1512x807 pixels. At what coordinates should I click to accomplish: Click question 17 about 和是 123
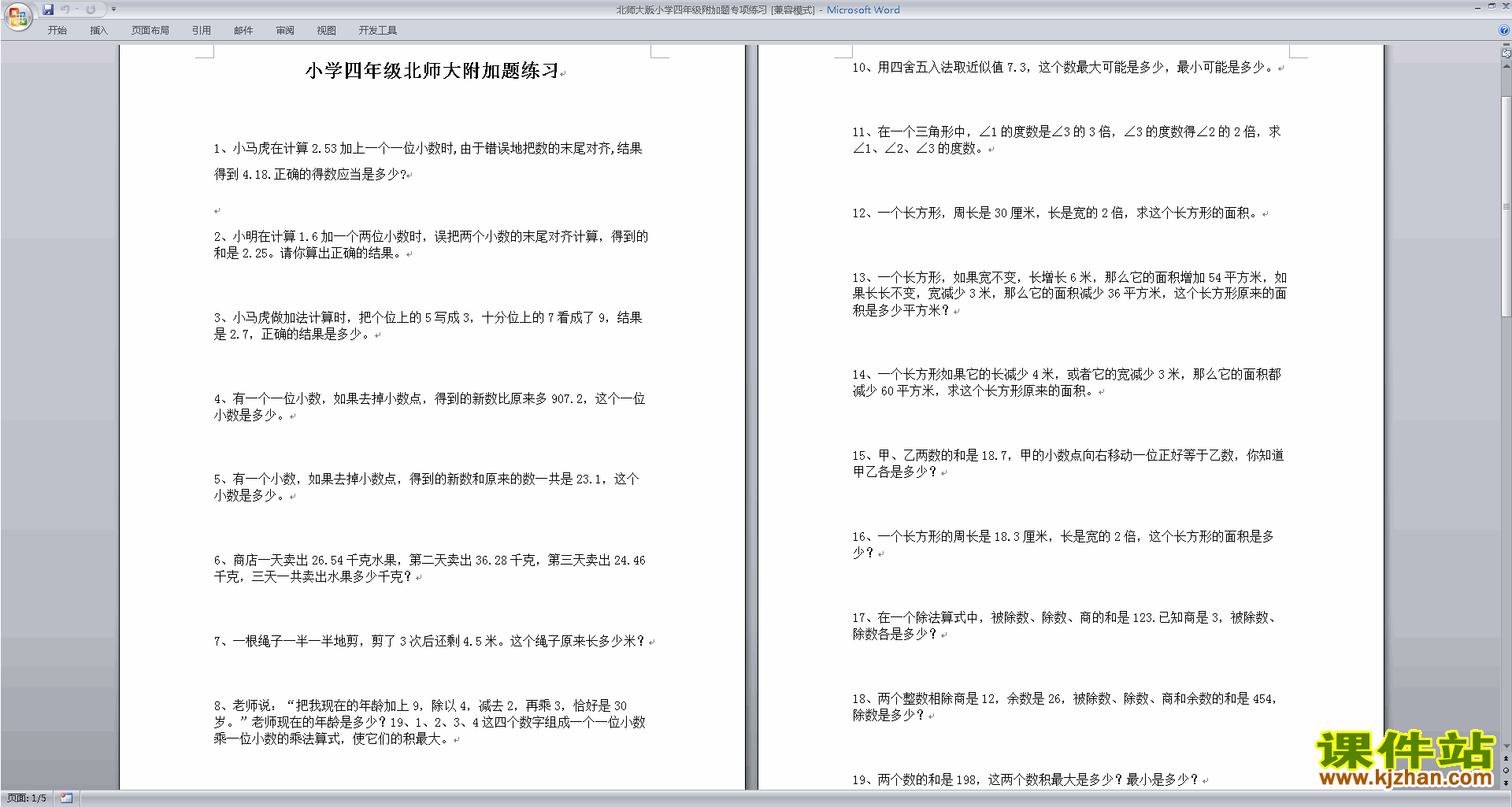(x=1065, y=626)
